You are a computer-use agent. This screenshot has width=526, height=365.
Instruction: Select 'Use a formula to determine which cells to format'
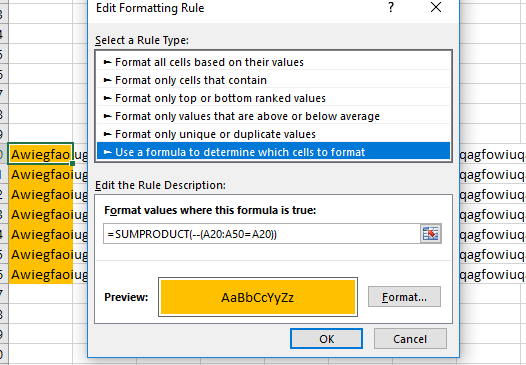click(x=273, y=152)
